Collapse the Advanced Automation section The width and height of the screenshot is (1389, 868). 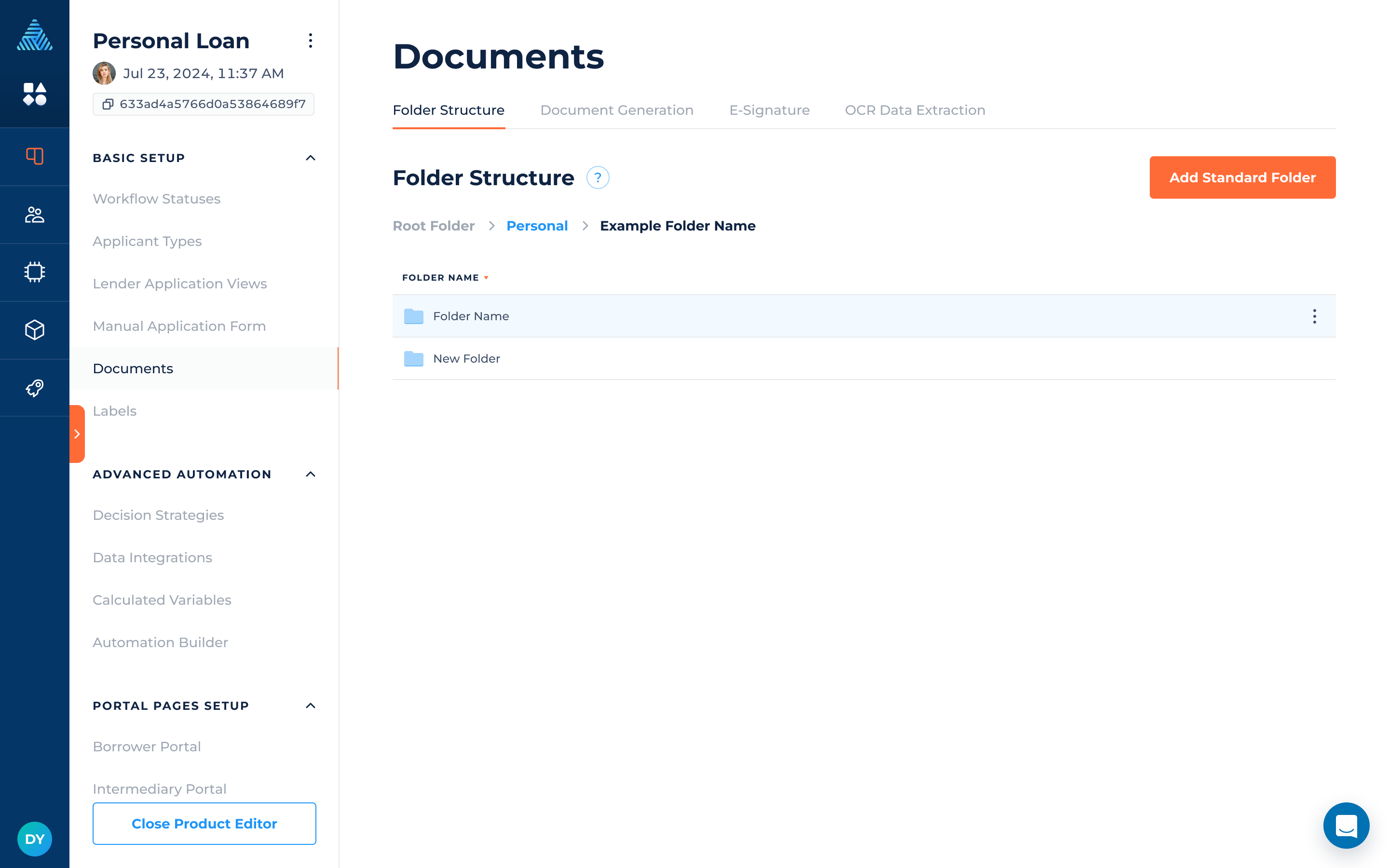pos(311,474)
